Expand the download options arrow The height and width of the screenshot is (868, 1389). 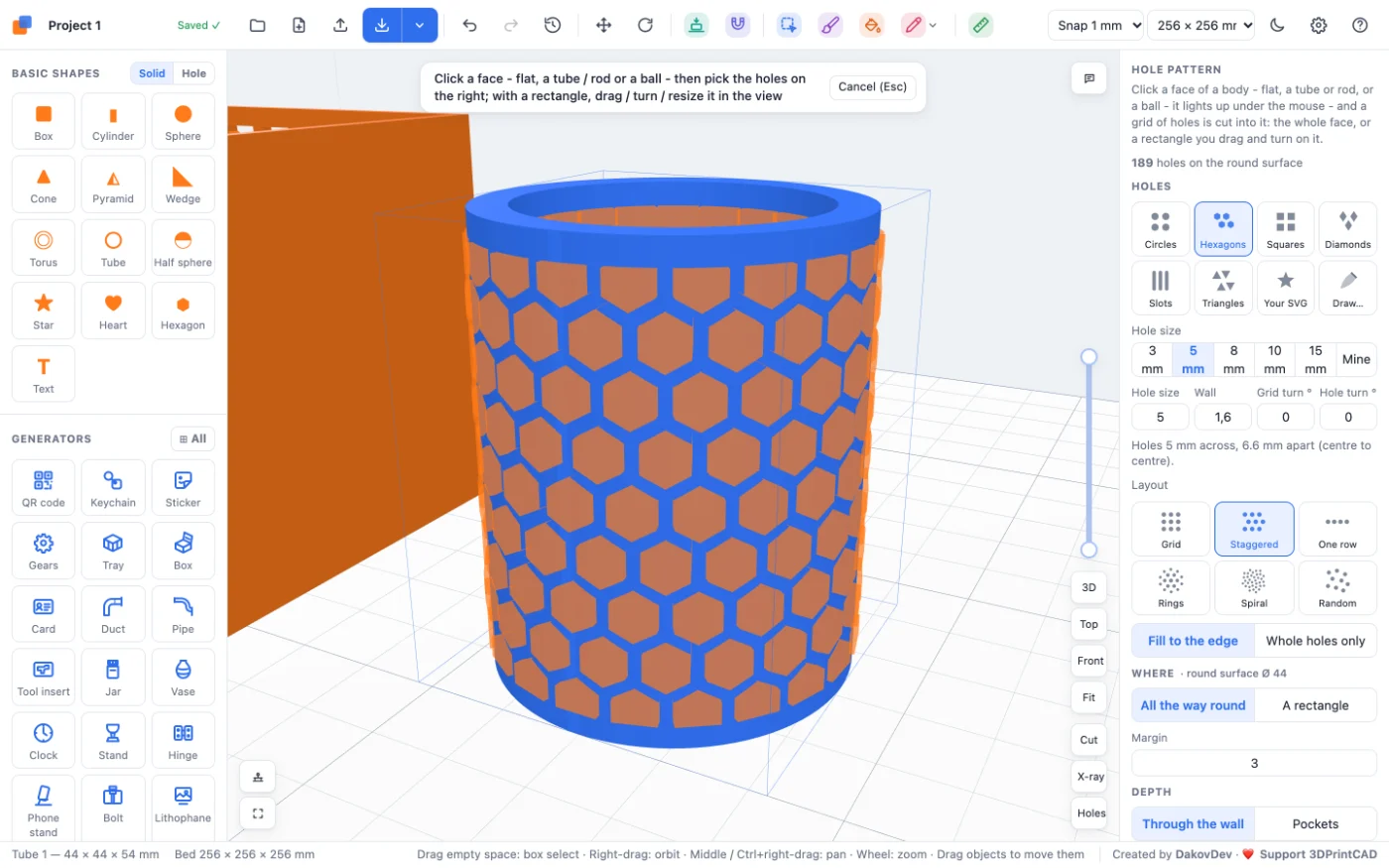(x=420, y=26)
